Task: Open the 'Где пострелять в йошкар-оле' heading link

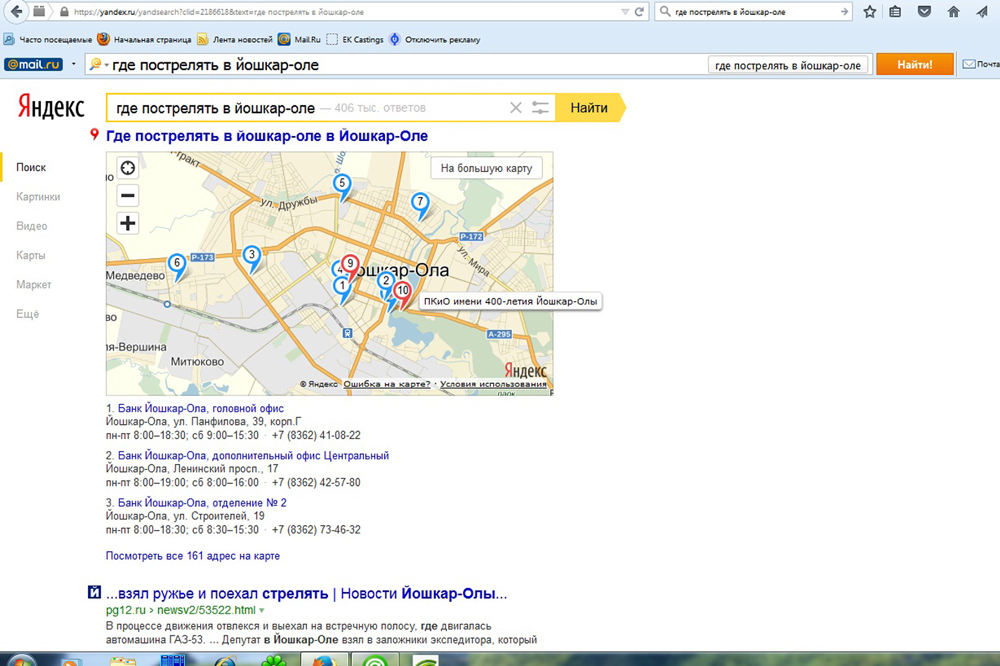Action: 267,136
